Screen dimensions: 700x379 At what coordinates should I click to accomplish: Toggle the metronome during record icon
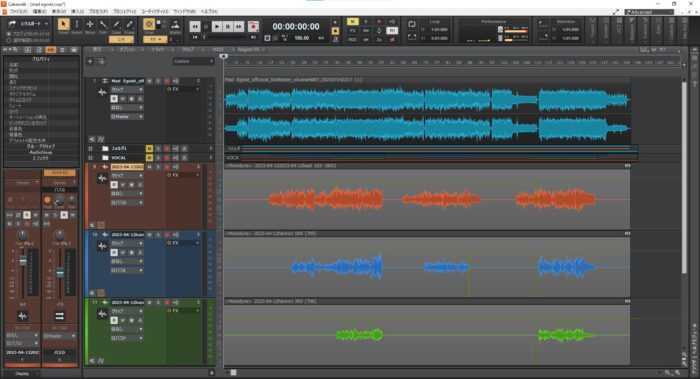(335, 31)
